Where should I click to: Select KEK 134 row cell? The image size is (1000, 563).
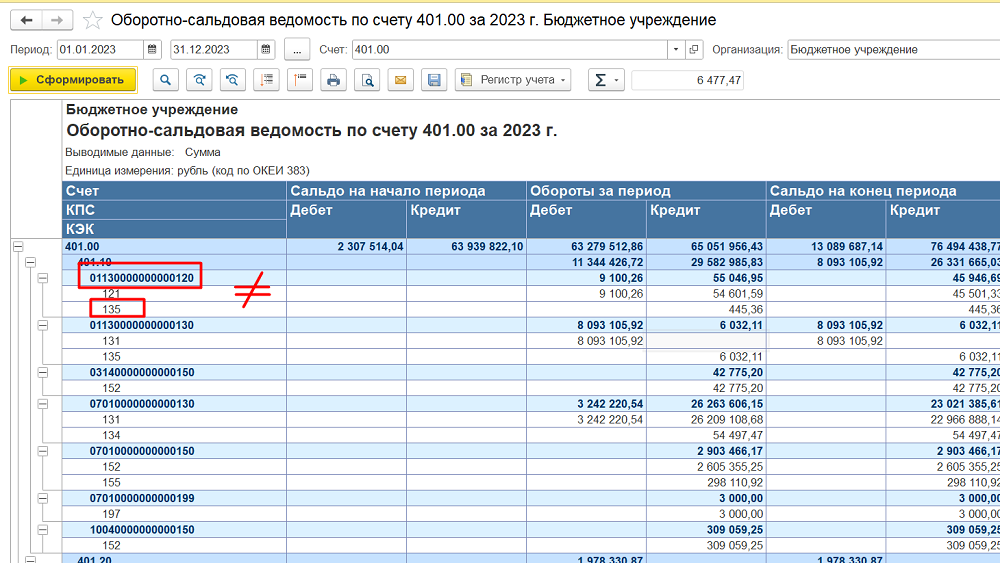point(174,435)
